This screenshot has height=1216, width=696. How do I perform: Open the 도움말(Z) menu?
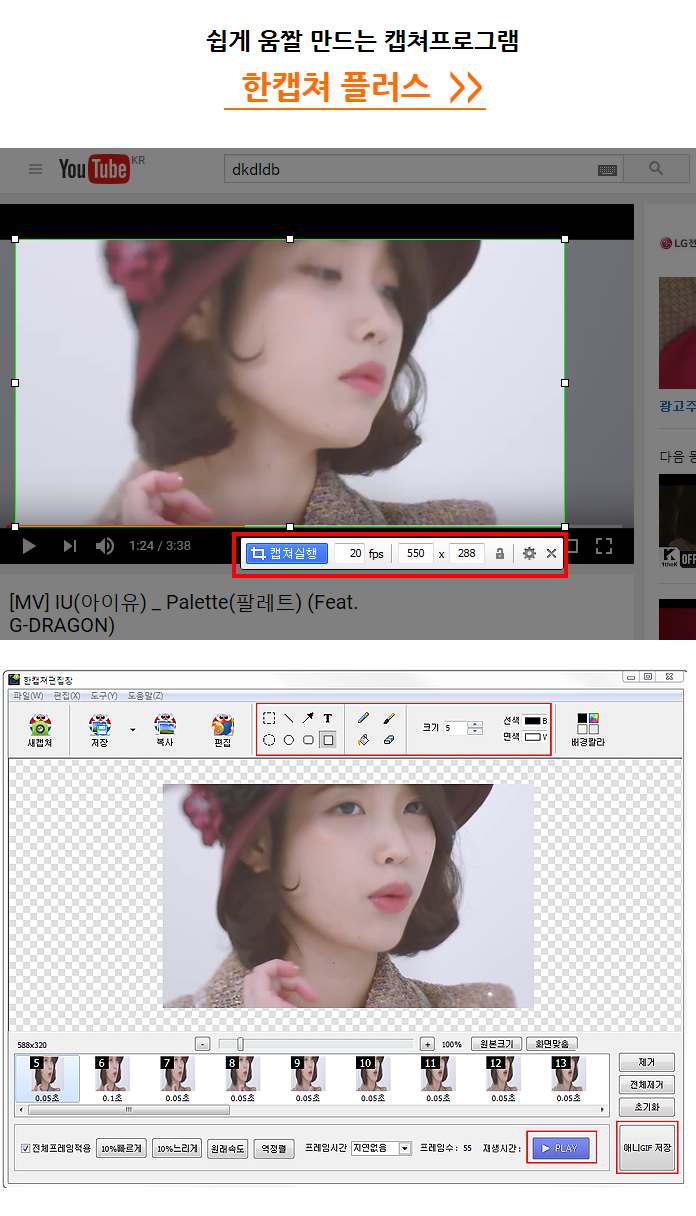point(145,695)
